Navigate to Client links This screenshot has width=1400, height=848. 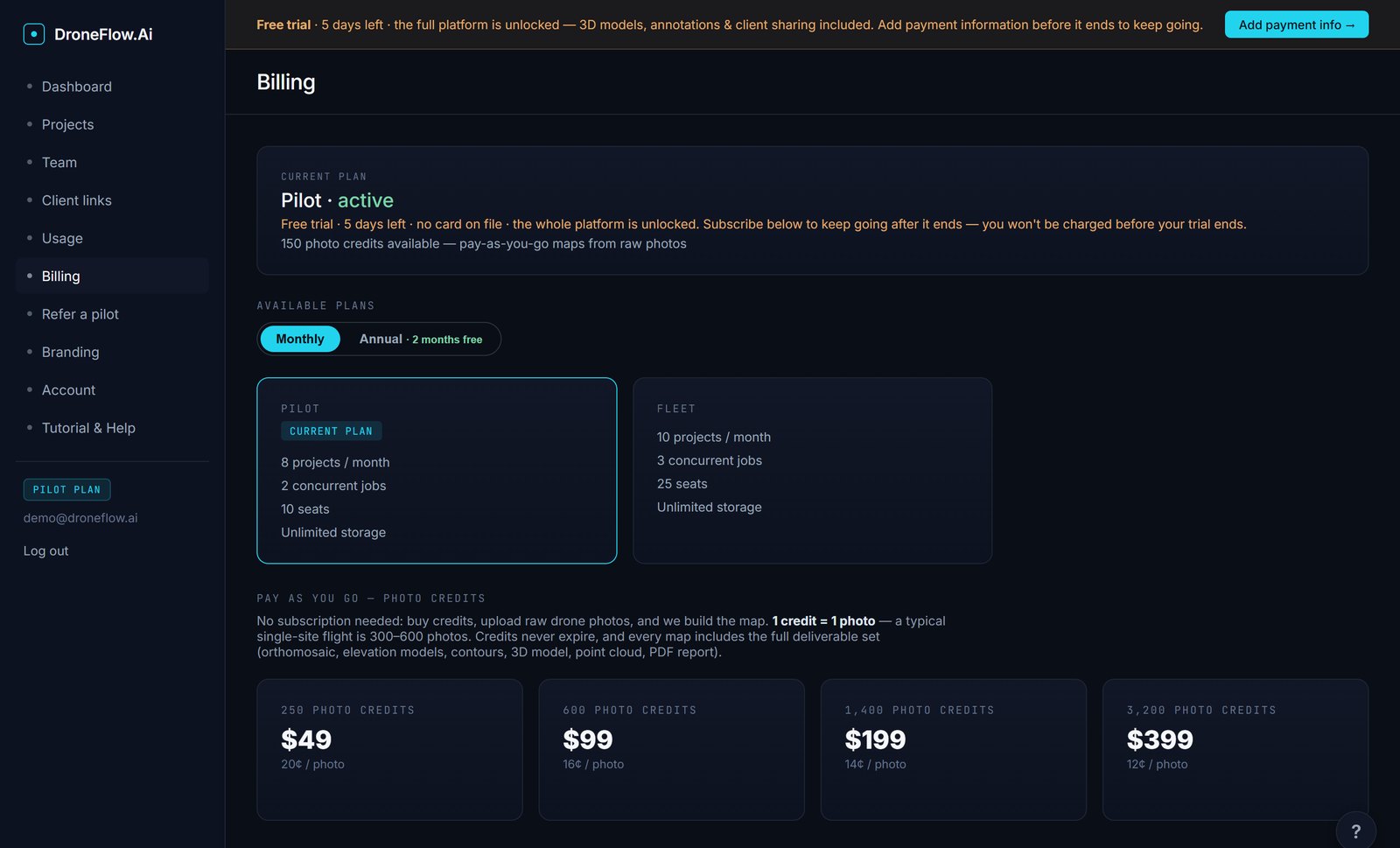pyautogui.click(x=112, y=200)
